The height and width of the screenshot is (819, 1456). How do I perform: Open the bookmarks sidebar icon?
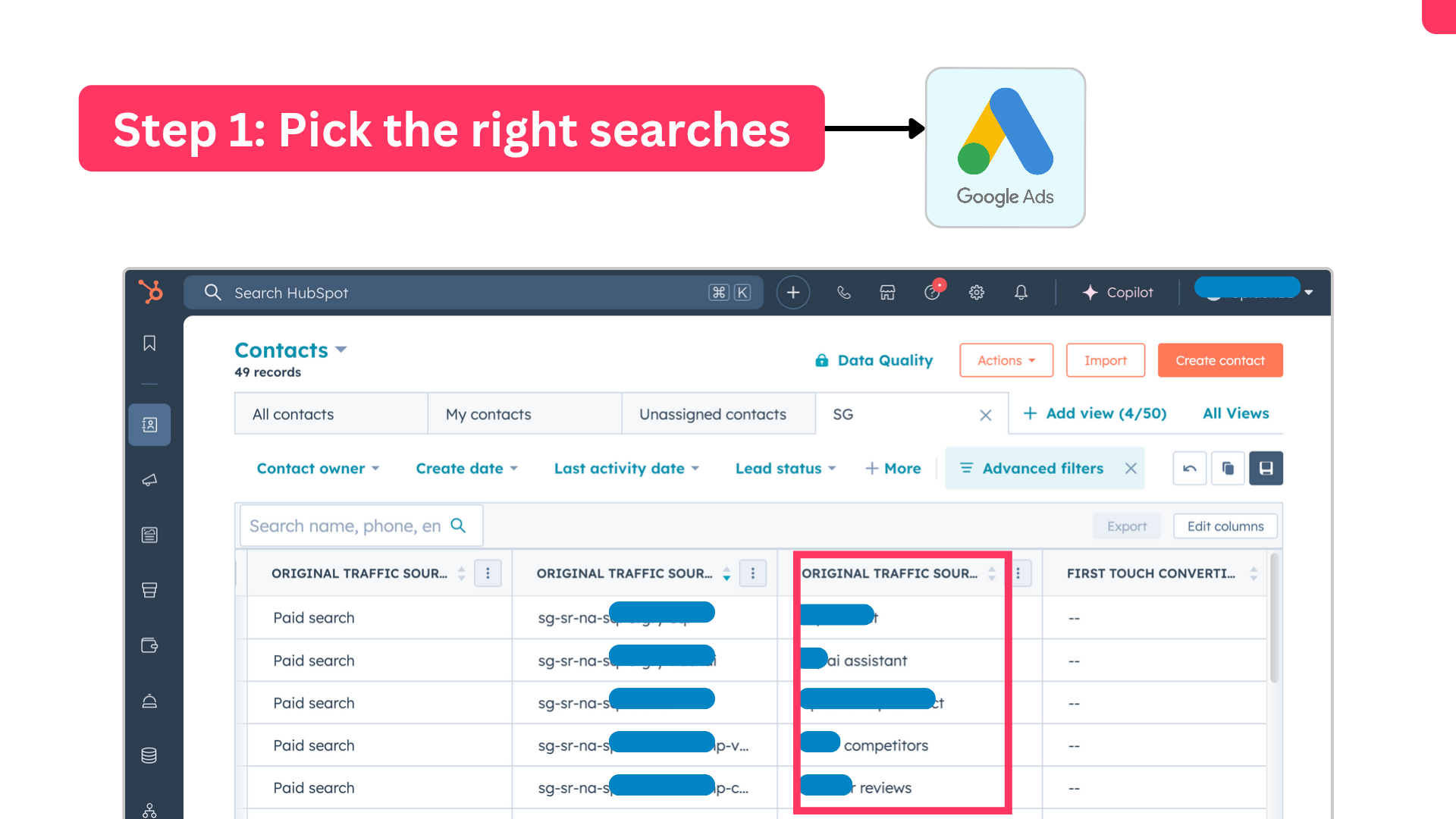click(x=149, y=344)
